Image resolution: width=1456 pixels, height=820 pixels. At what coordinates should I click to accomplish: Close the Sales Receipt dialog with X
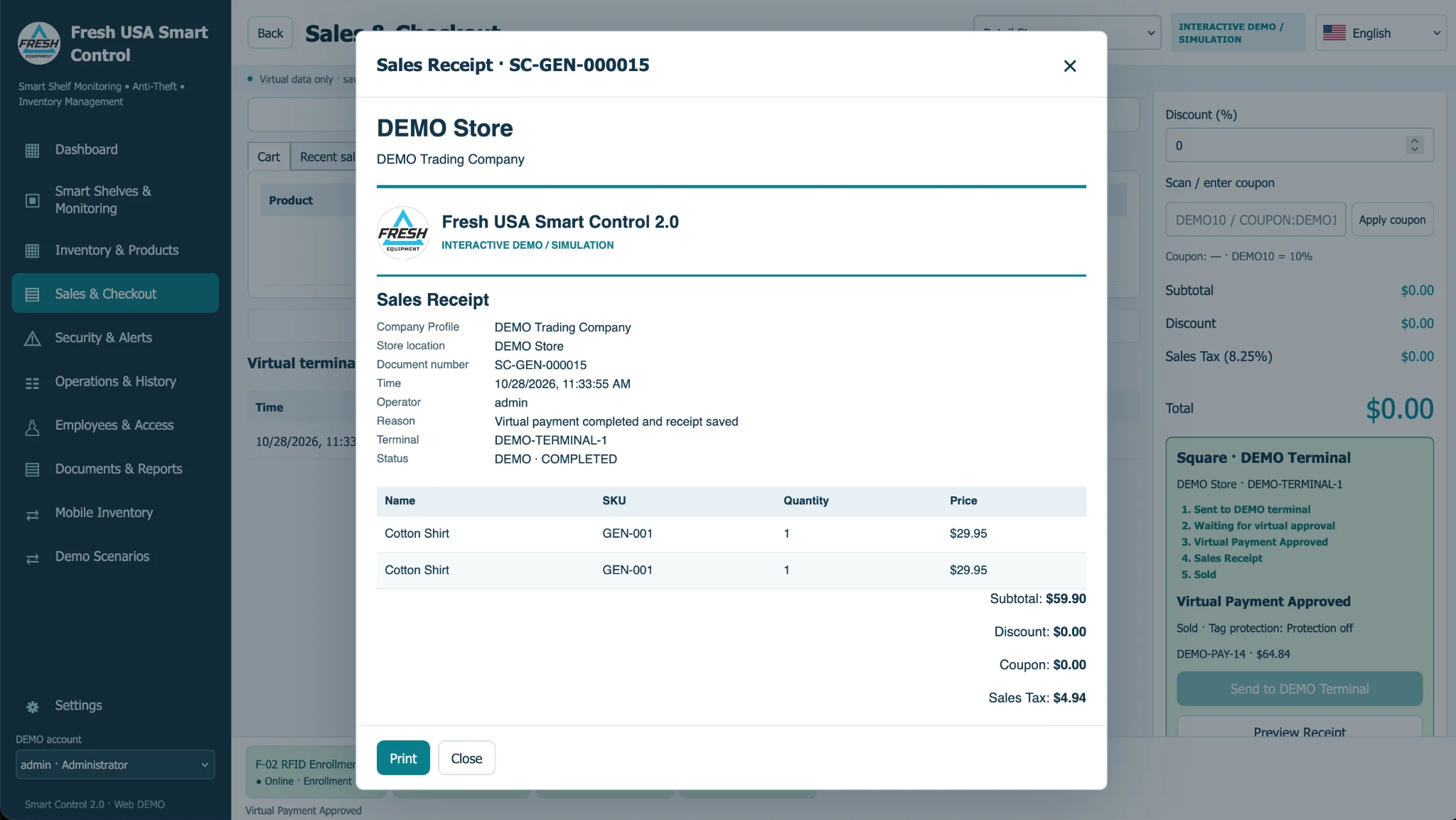click(x=1070, y=65)
